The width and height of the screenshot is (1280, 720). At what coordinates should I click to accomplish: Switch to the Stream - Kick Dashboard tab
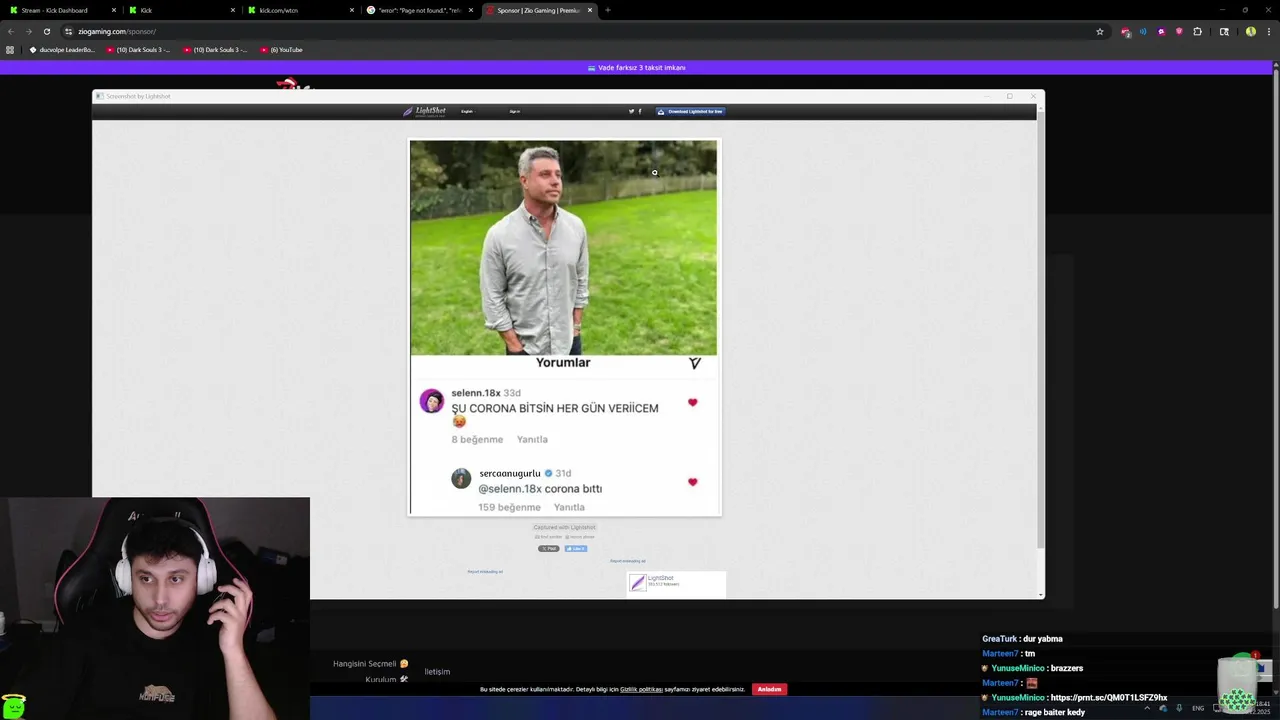click(60, 10)
